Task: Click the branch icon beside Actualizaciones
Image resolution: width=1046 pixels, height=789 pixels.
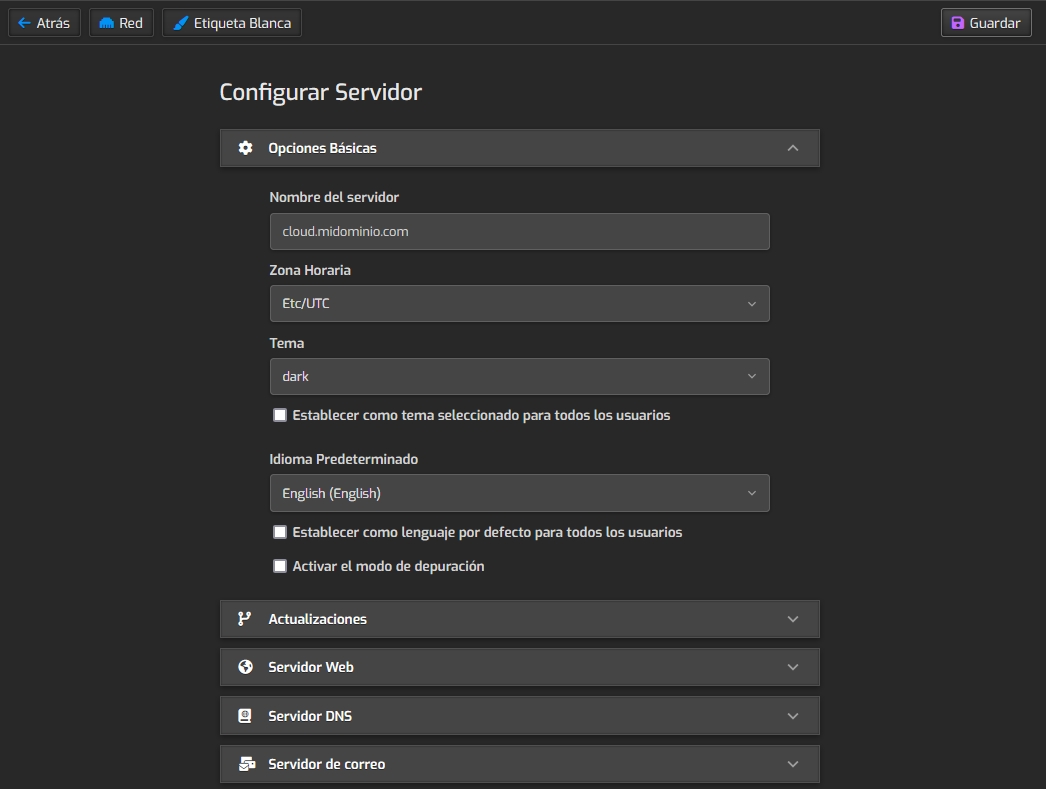Action: [x=245, y=619]
